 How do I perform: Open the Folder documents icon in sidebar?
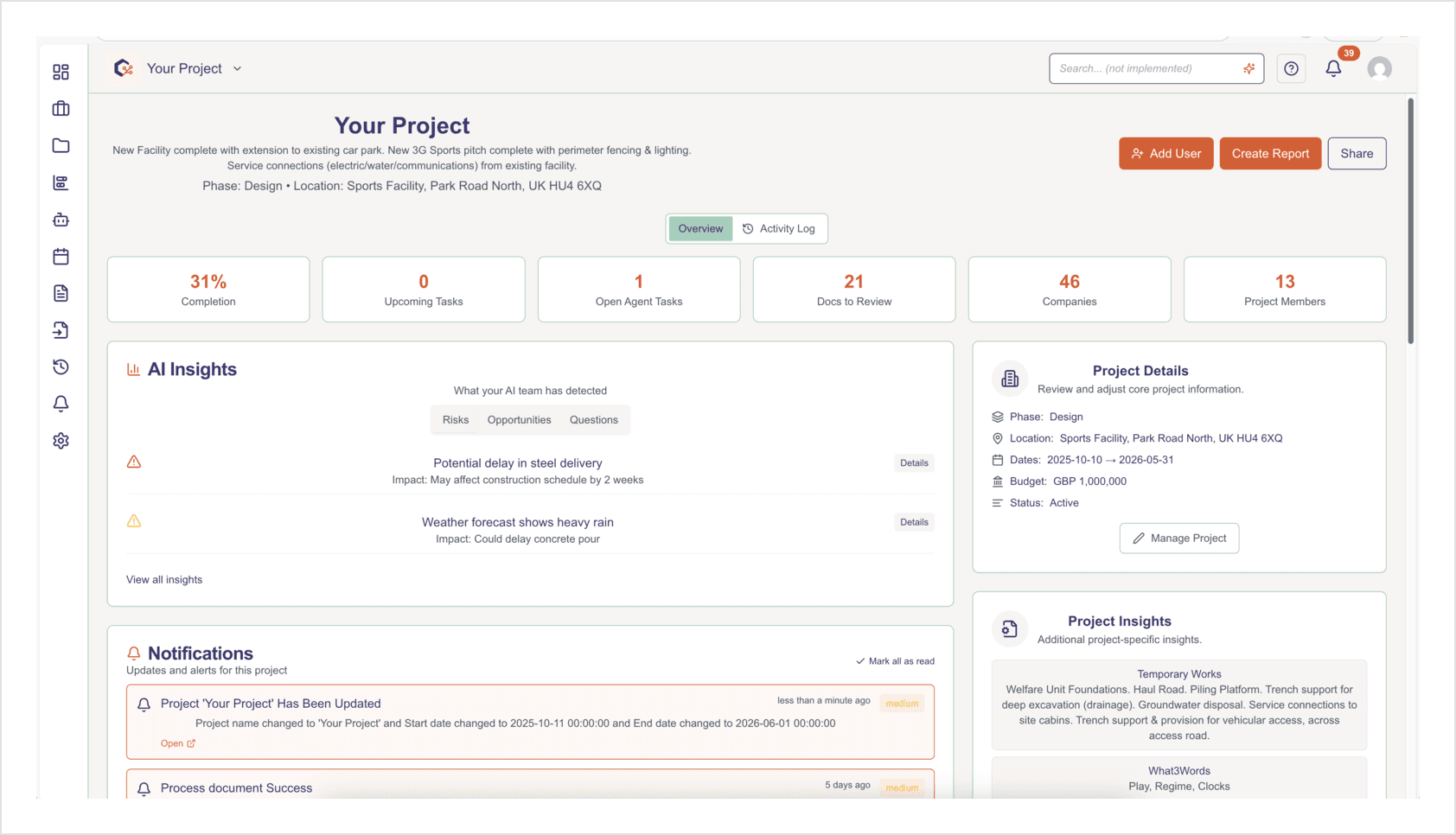coord(61,145)
